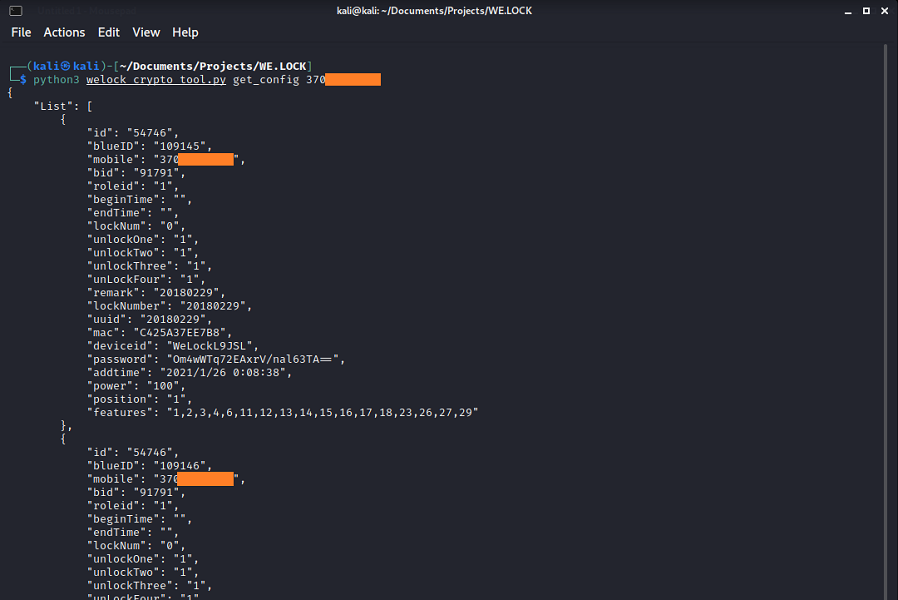Click the orange redacted block in the command line
Image resolution: width=898 pixels, height=600 pixels.
[x=352, y=79]
